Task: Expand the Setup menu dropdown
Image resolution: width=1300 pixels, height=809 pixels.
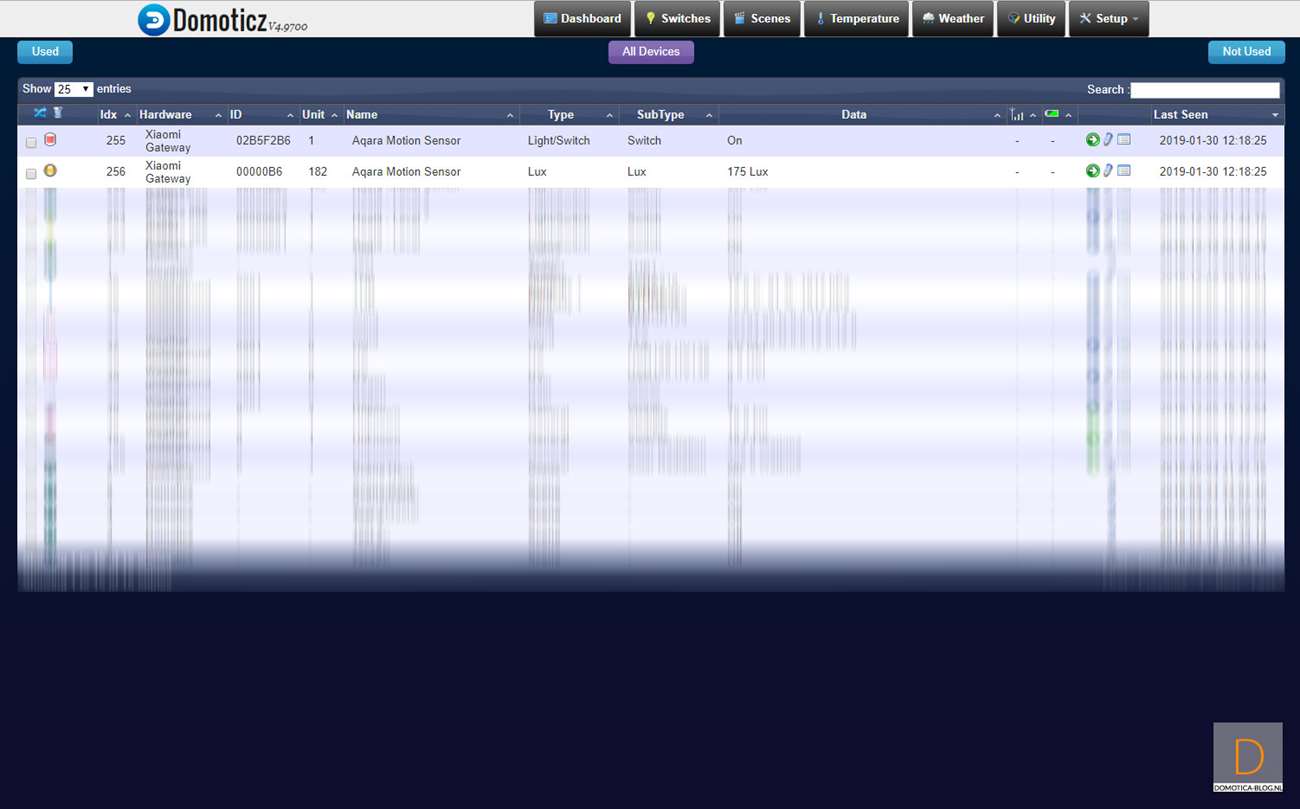Action: coord(1108,19)
